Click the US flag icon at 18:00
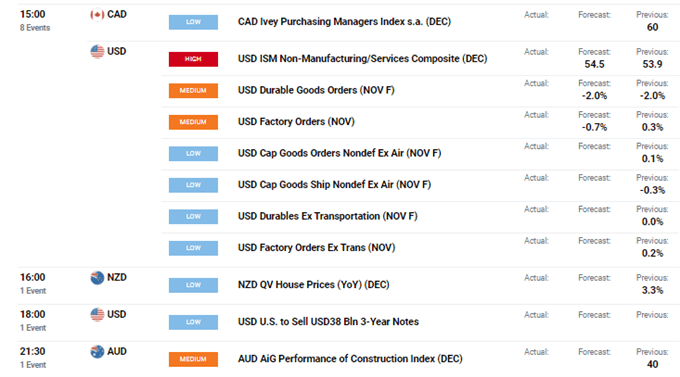The height and width of the screenshot is (377, 680). point(97,315)
